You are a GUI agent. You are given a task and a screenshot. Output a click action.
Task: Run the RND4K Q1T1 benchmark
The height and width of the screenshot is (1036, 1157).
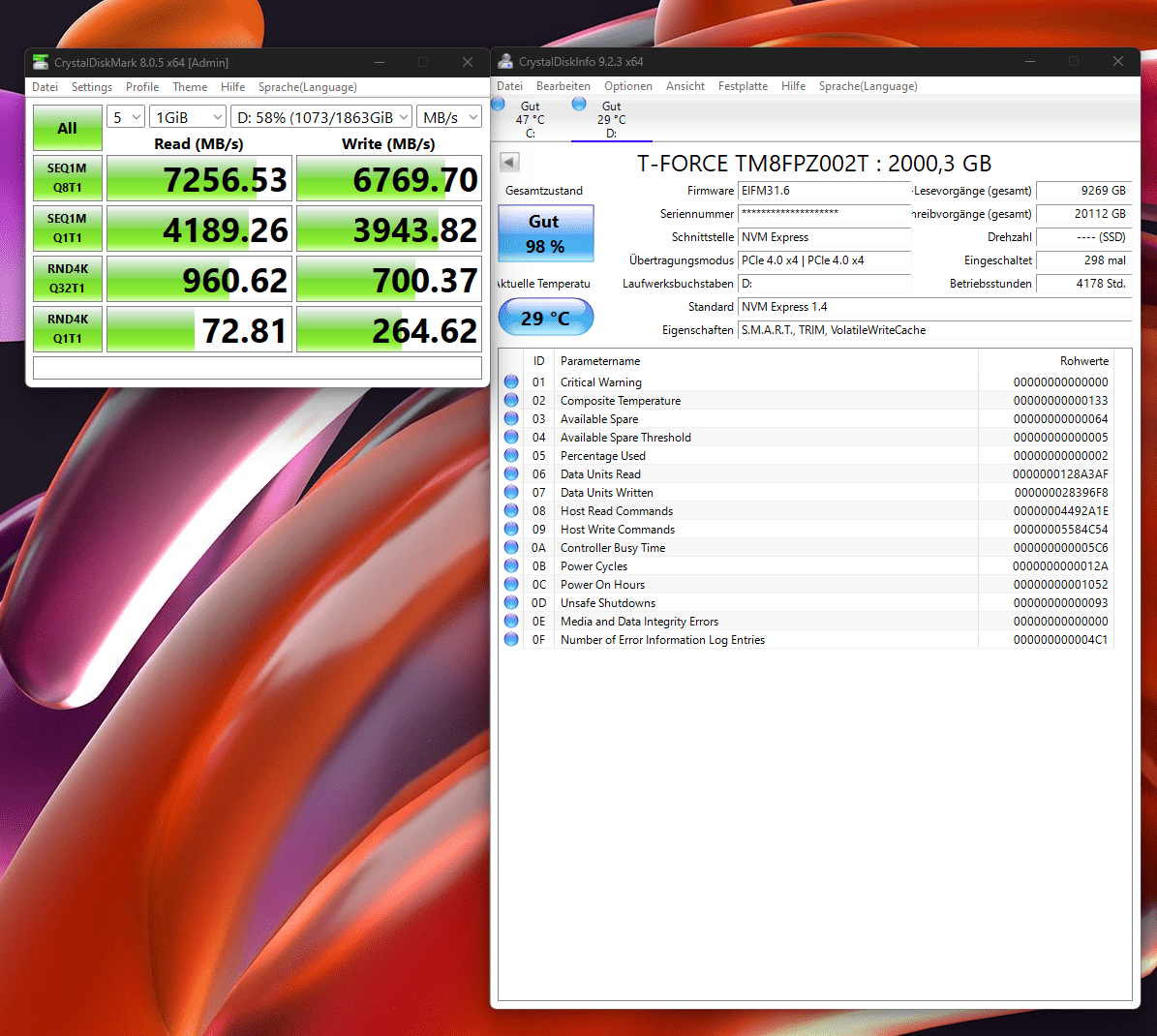coord(67,328)
